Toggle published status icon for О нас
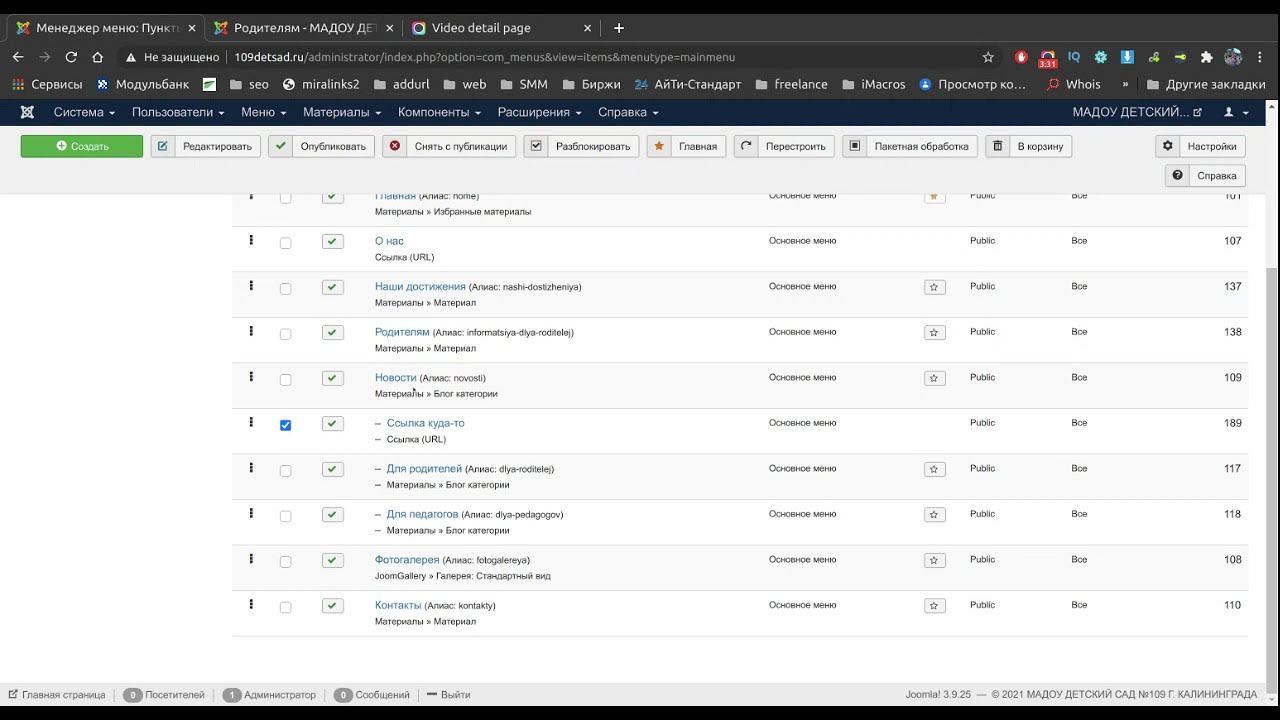This screenshot has height=720, width=1280. coord(333,242)
